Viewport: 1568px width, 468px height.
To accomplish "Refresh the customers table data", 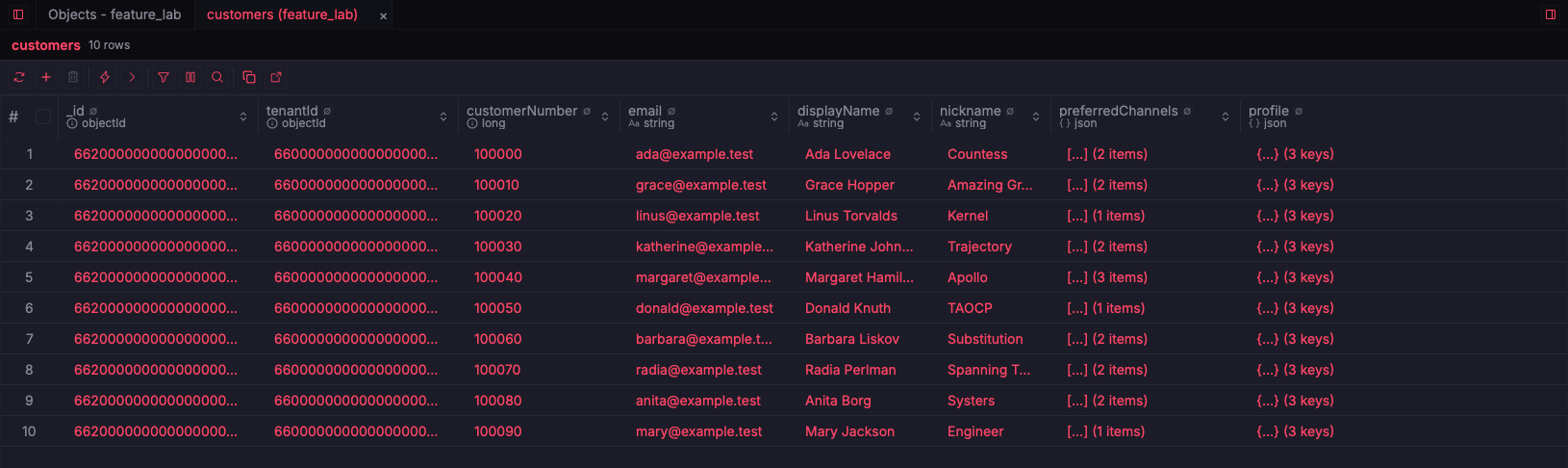I will click(19, 77).
